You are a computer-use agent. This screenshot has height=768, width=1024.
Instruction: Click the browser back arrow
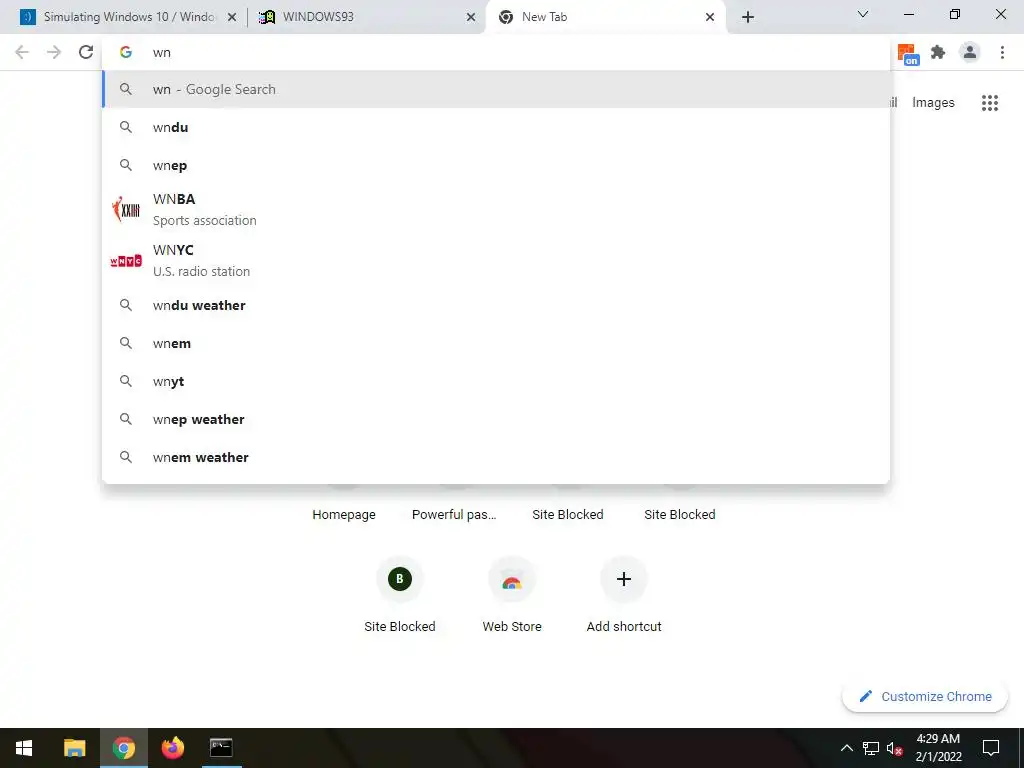point(22,52)
